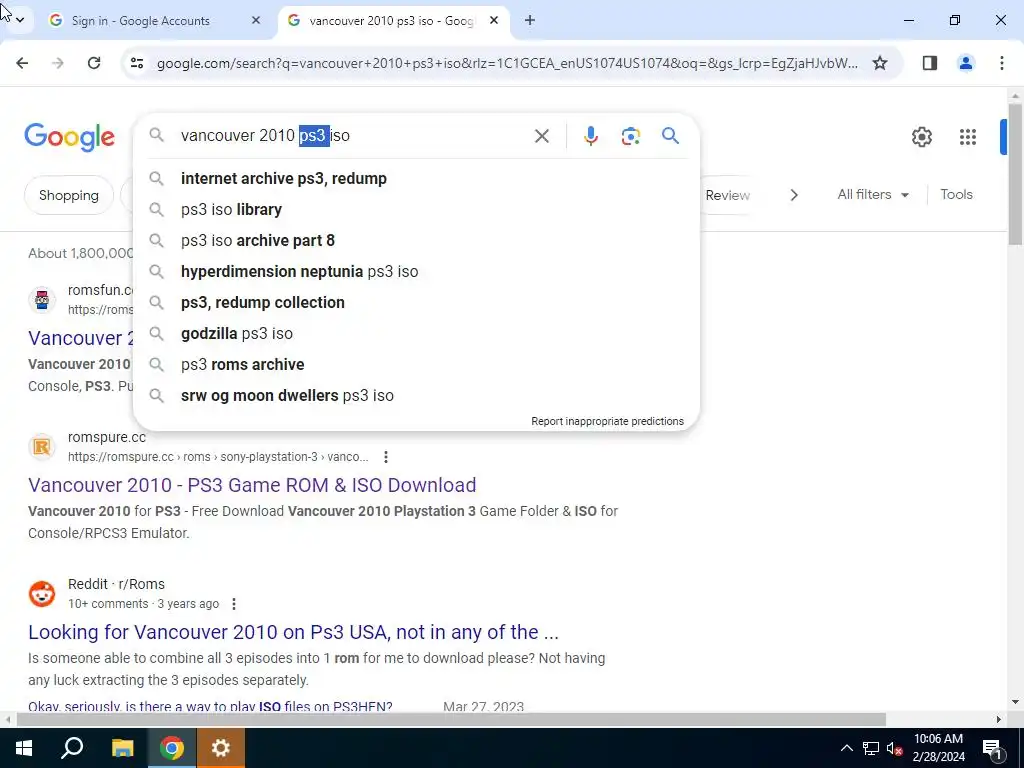This screenshot has width=1024, height=768.
Task: Bookmark this page with the star
Action: [880, 63]
